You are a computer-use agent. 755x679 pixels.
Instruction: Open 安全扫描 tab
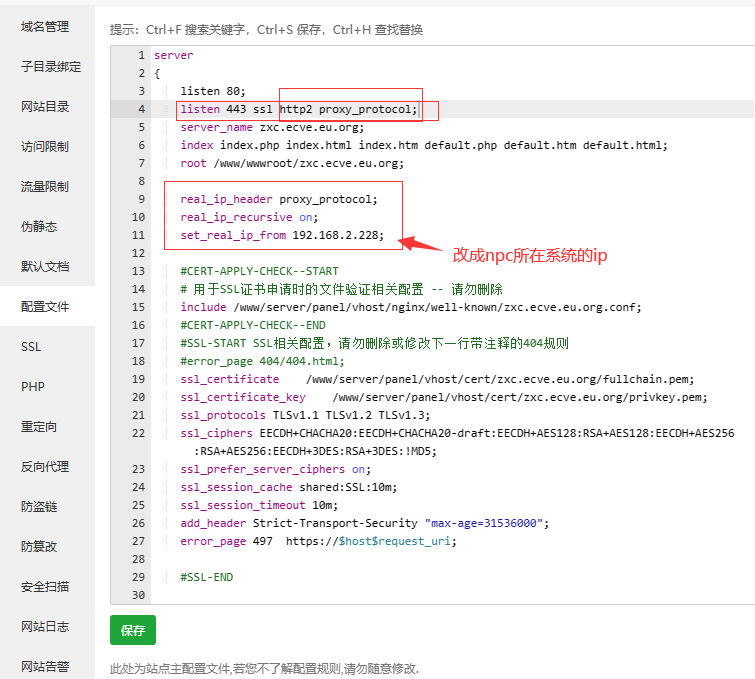click(x=45, y=586)
